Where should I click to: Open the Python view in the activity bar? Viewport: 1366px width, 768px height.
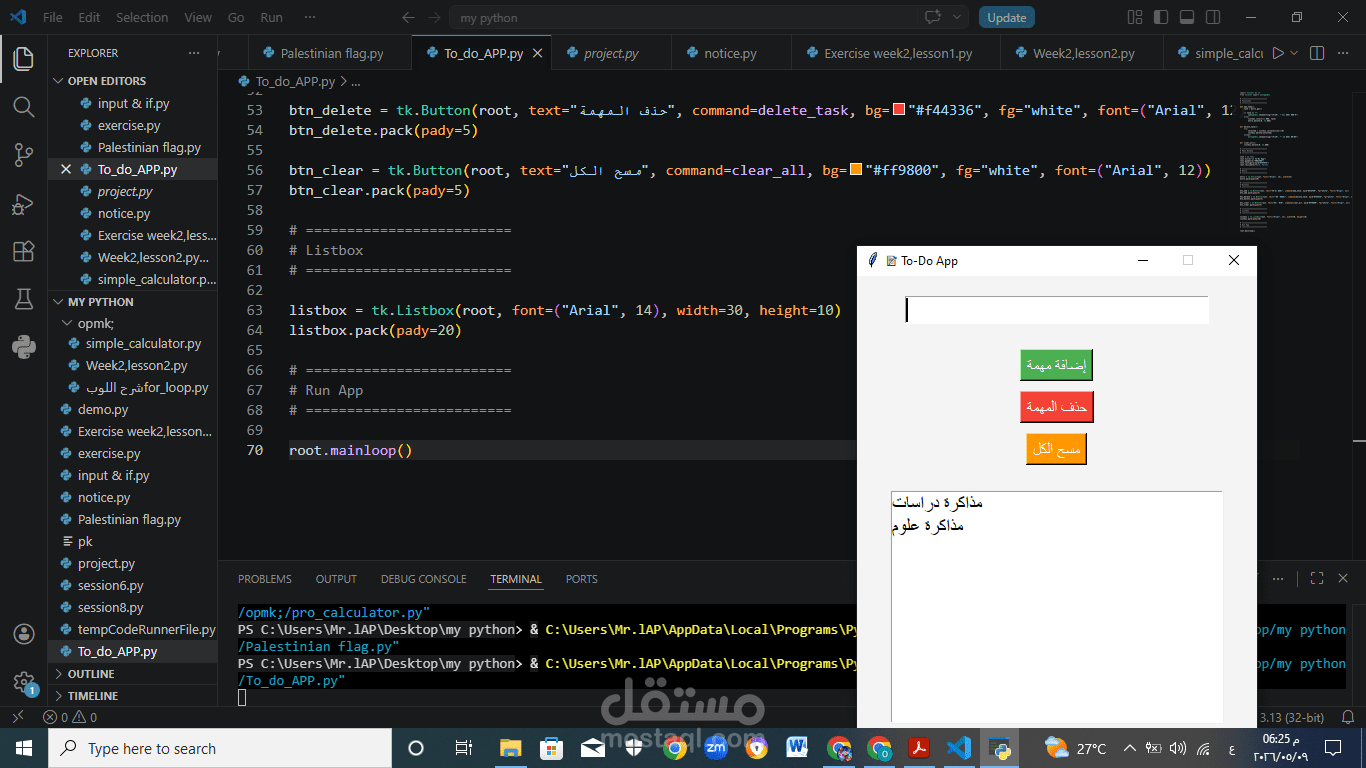(23, 347)
